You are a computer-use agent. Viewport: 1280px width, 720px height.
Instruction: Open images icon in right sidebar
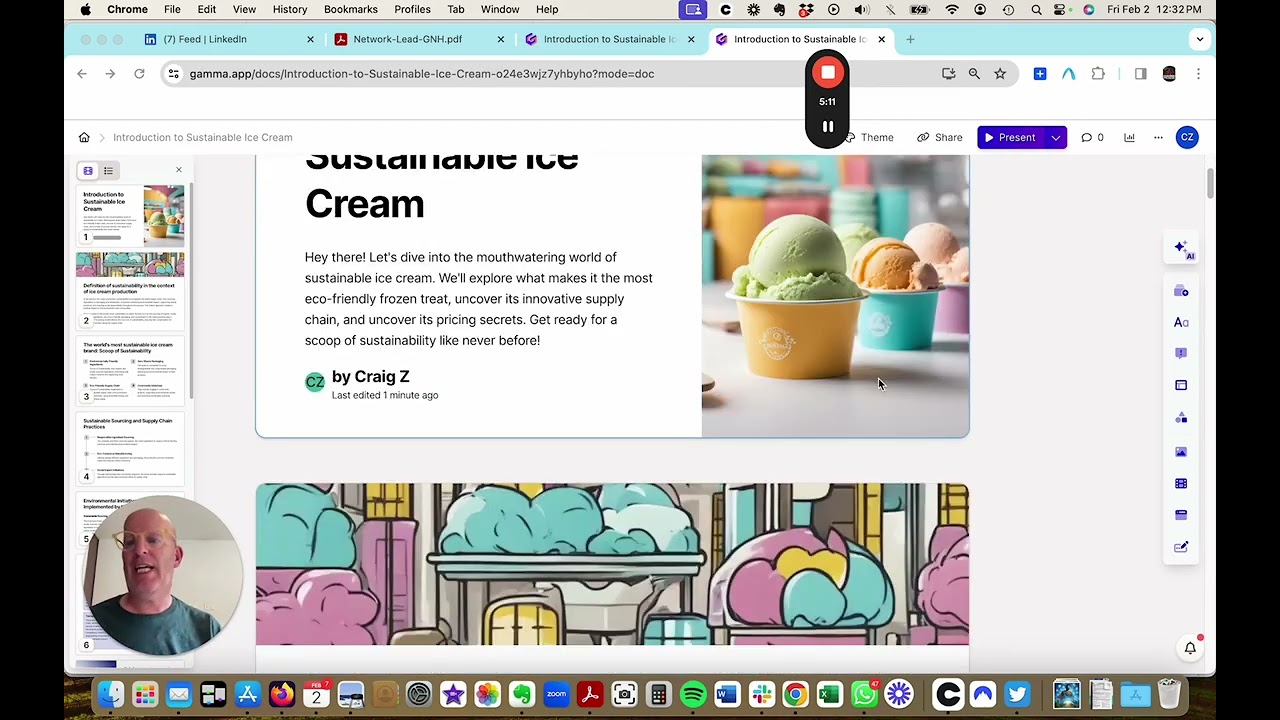[1181, 452]
